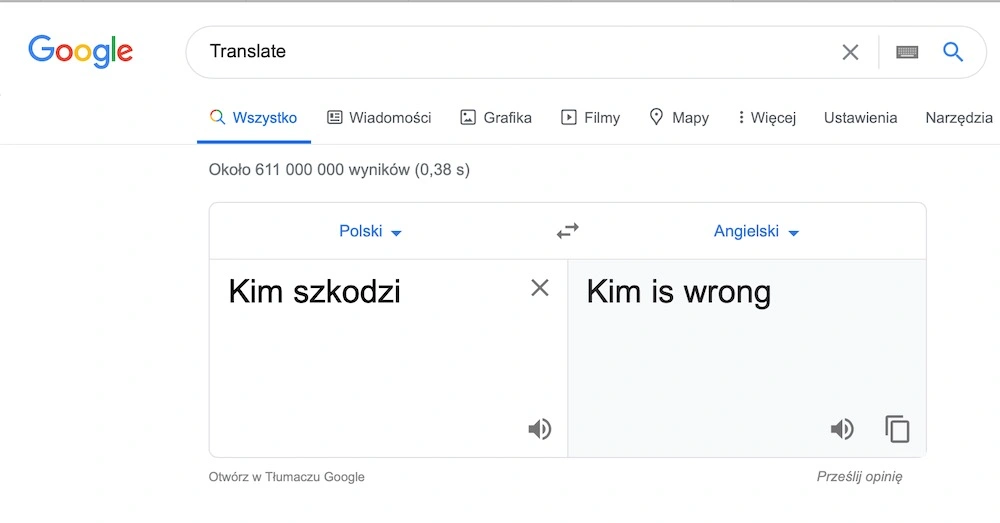Click the Google logo
Image resolution: width=1000 pixels, height=523 pixels.
(80, 51)
